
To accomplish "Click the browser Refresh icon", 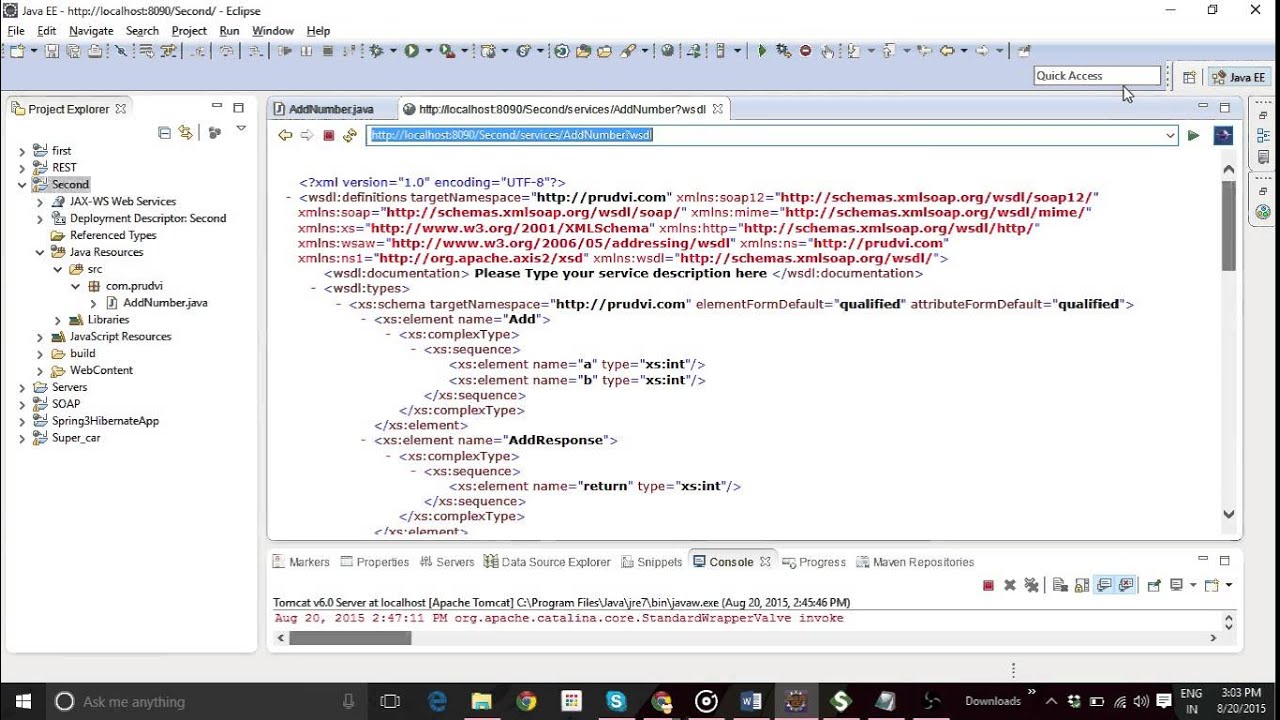I will [x=349, y=135].
